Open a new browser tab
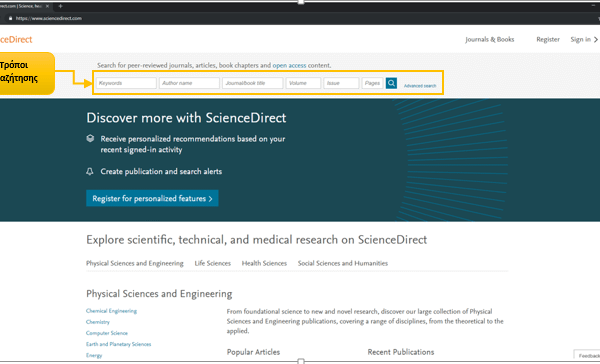The height and width of the screenshot is (364, 600). click(60, 6)
